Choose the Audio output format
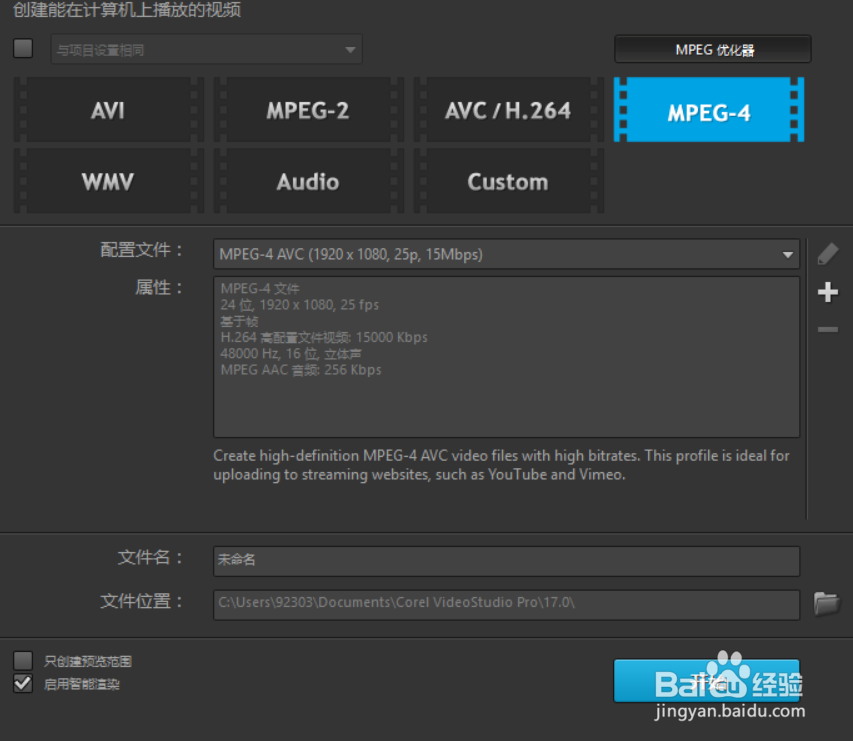 (x=308, y=181)
